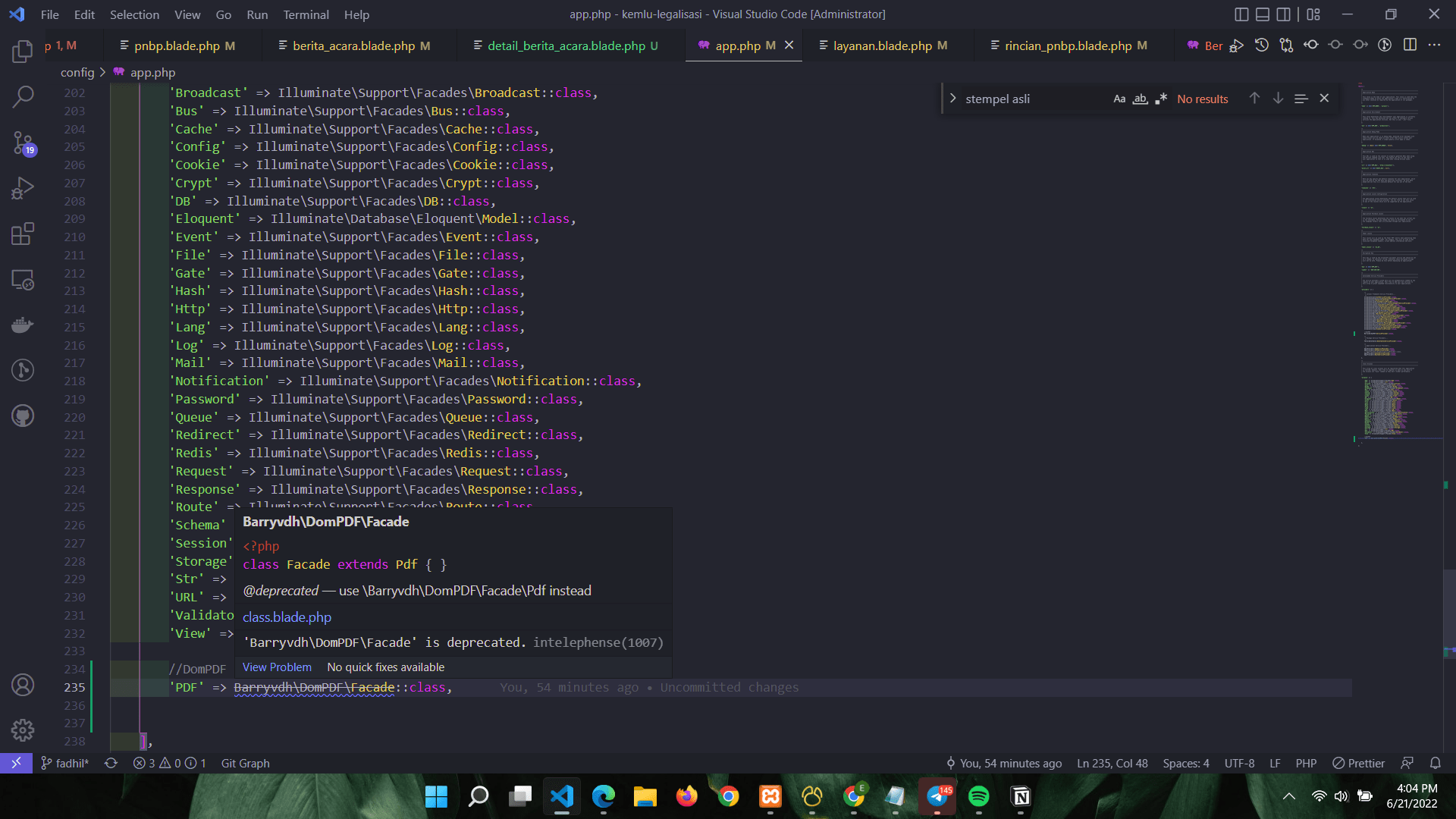
Task: Toggle Match Whole Word in find
Action: [x=1140, y=99]
